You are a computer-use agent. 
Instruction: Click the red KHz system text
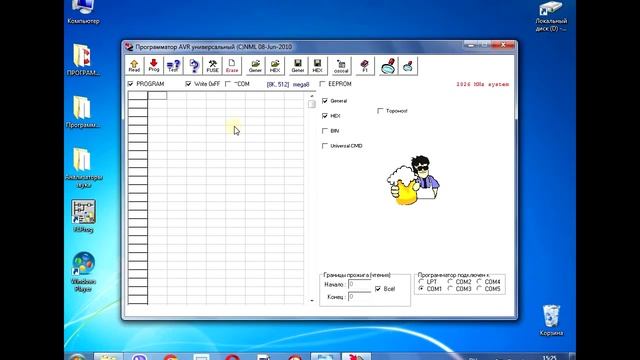pos(483,84)
